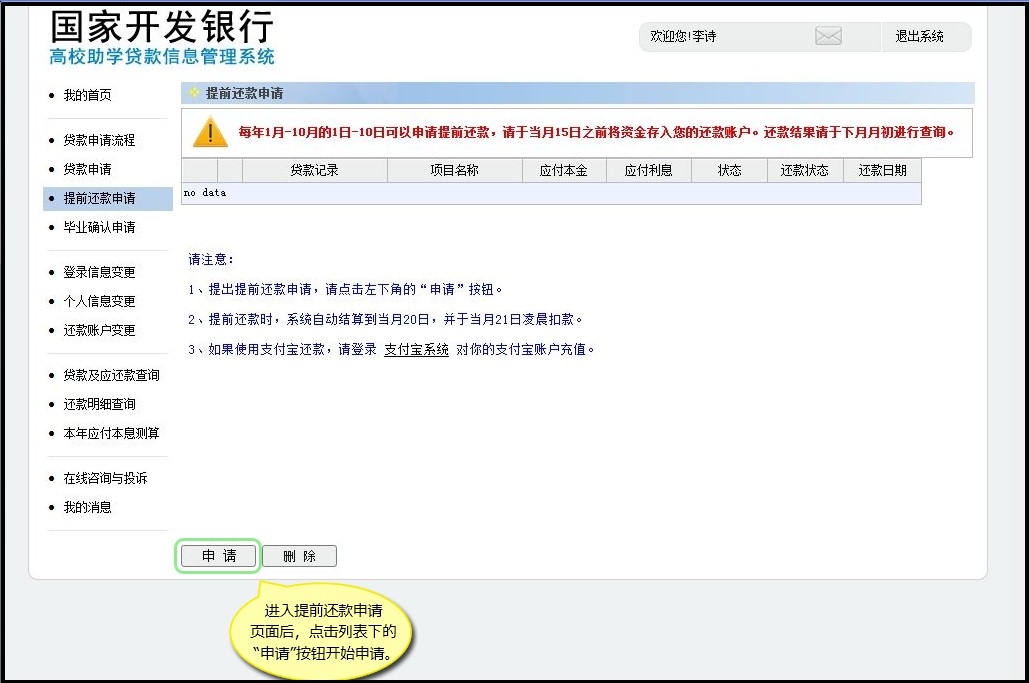Open the 支付宝系统 link
Screen dimensions: 1029x683
(x=416, y=350)
